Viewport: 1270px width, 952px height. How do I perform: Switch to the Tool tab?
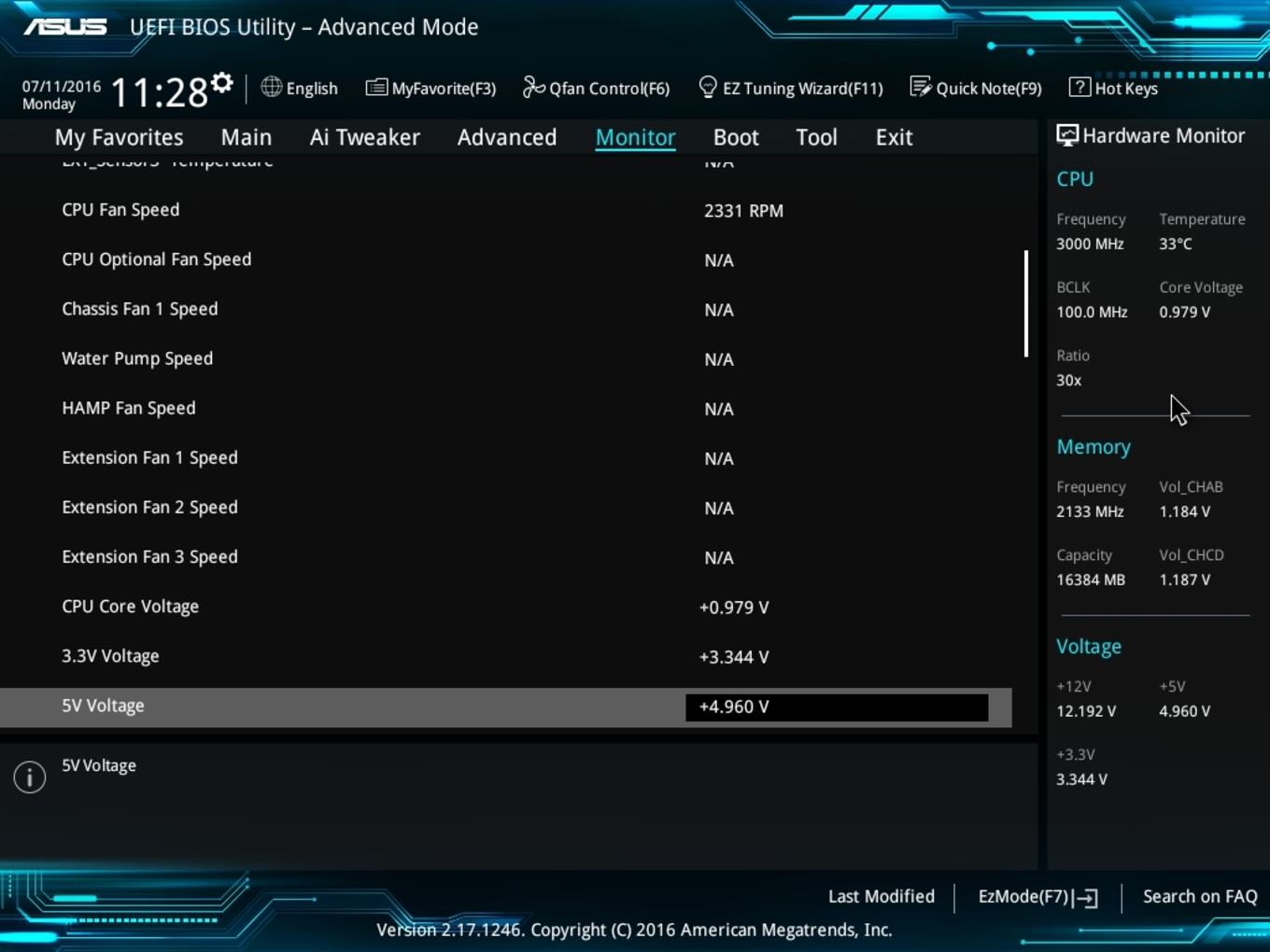point(817,137)
